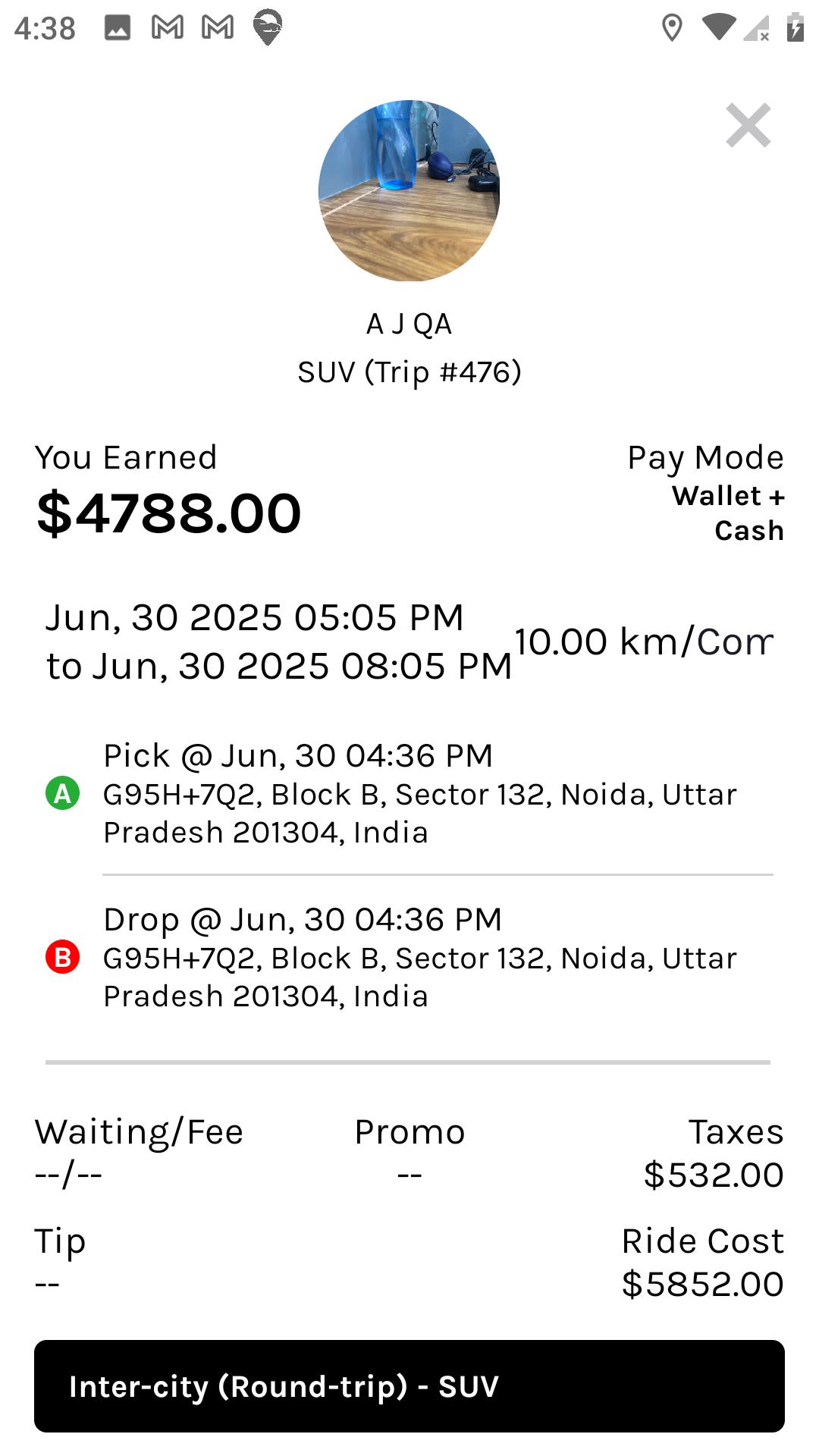Tap the $4788.00 earned amount
819x1456 pixels.
coord(169,513)
